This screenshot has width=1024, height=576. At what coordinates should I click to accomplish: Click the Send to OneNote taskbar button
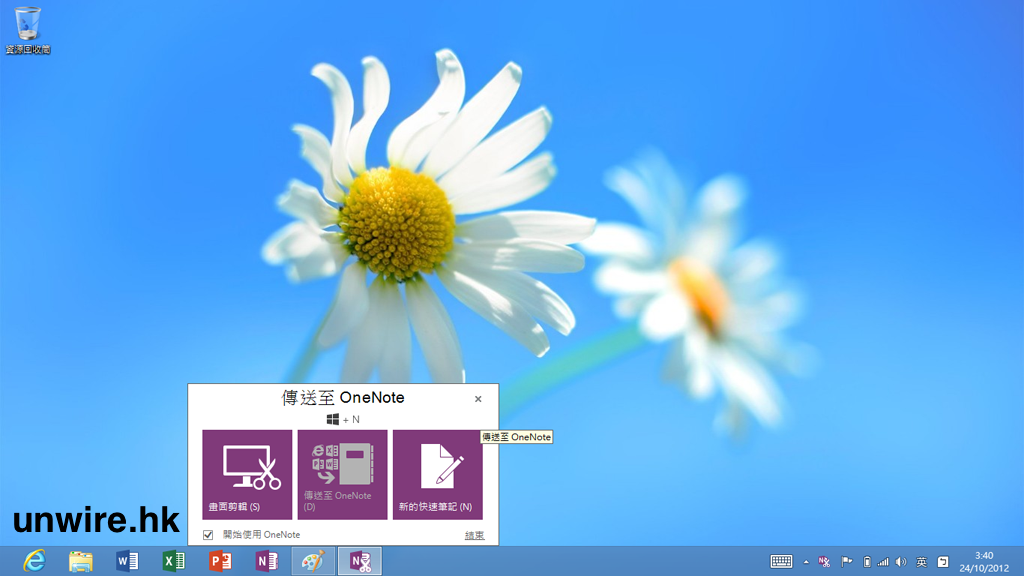tap(360, 561)
